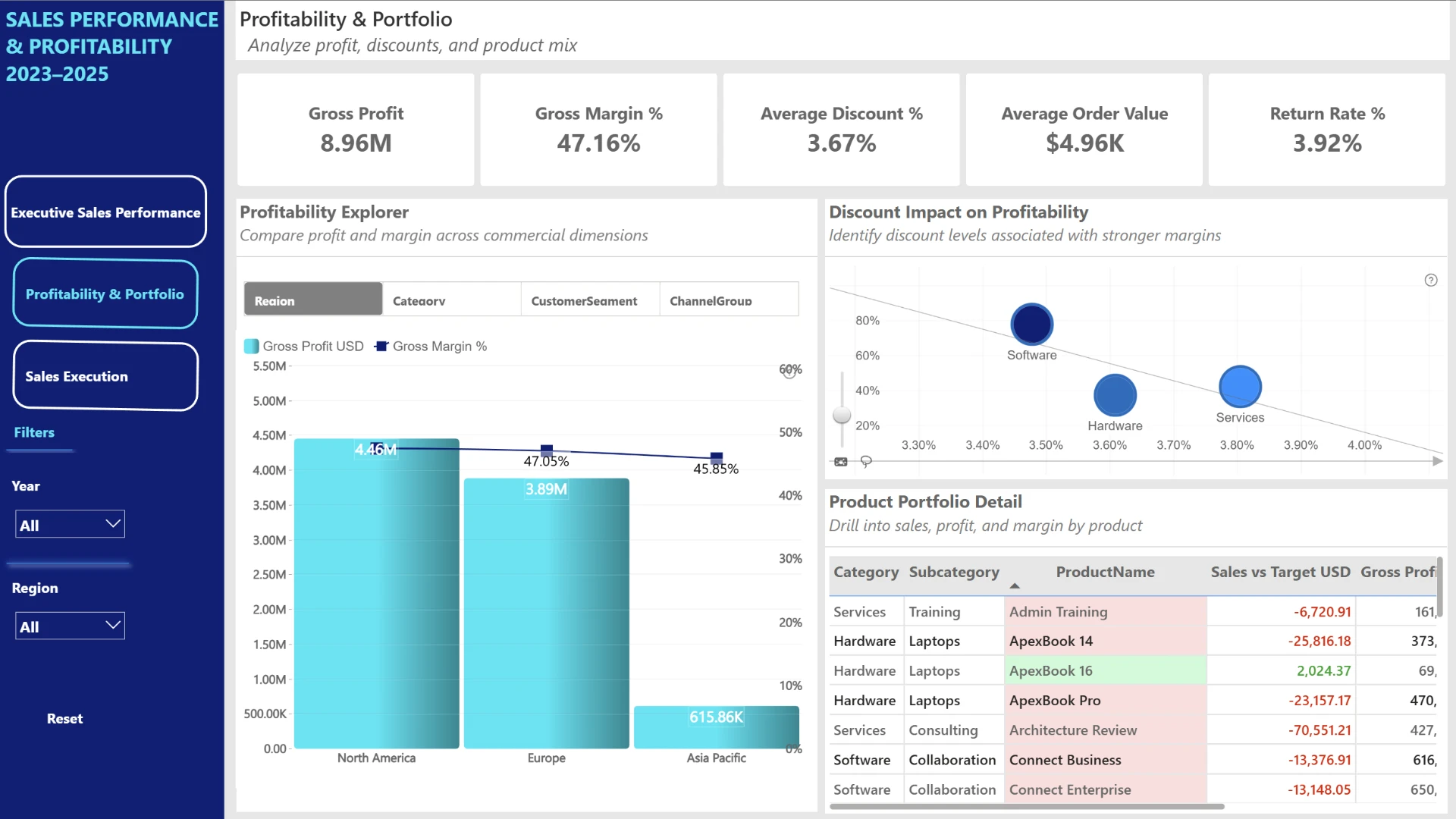Click the table's vertical scrollbar
This screenshot has height=819, width=1456.
point(1439,586)
